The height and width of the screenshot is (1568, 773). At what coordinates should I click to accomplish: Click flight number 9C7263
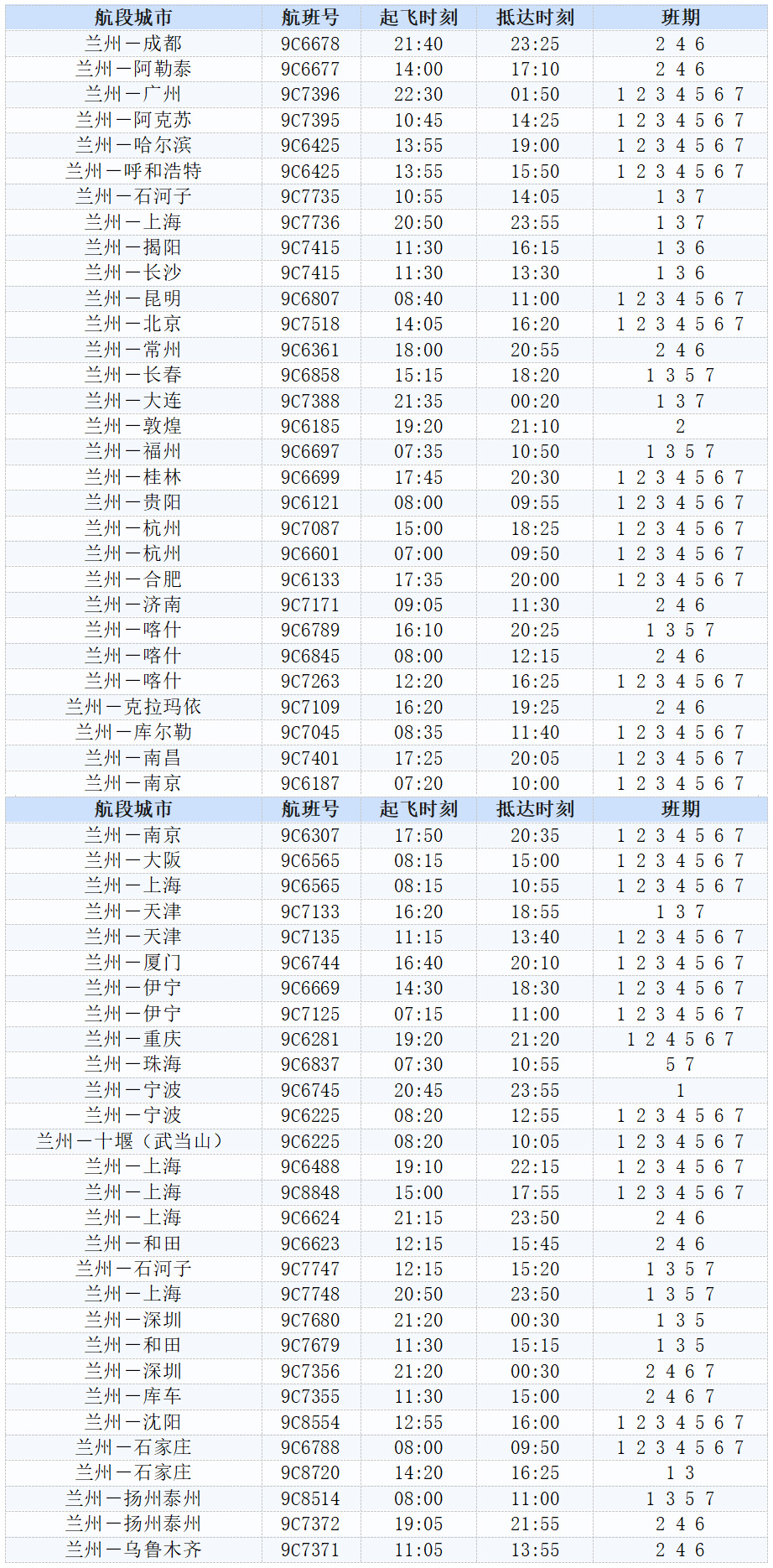tap(310, 681)
